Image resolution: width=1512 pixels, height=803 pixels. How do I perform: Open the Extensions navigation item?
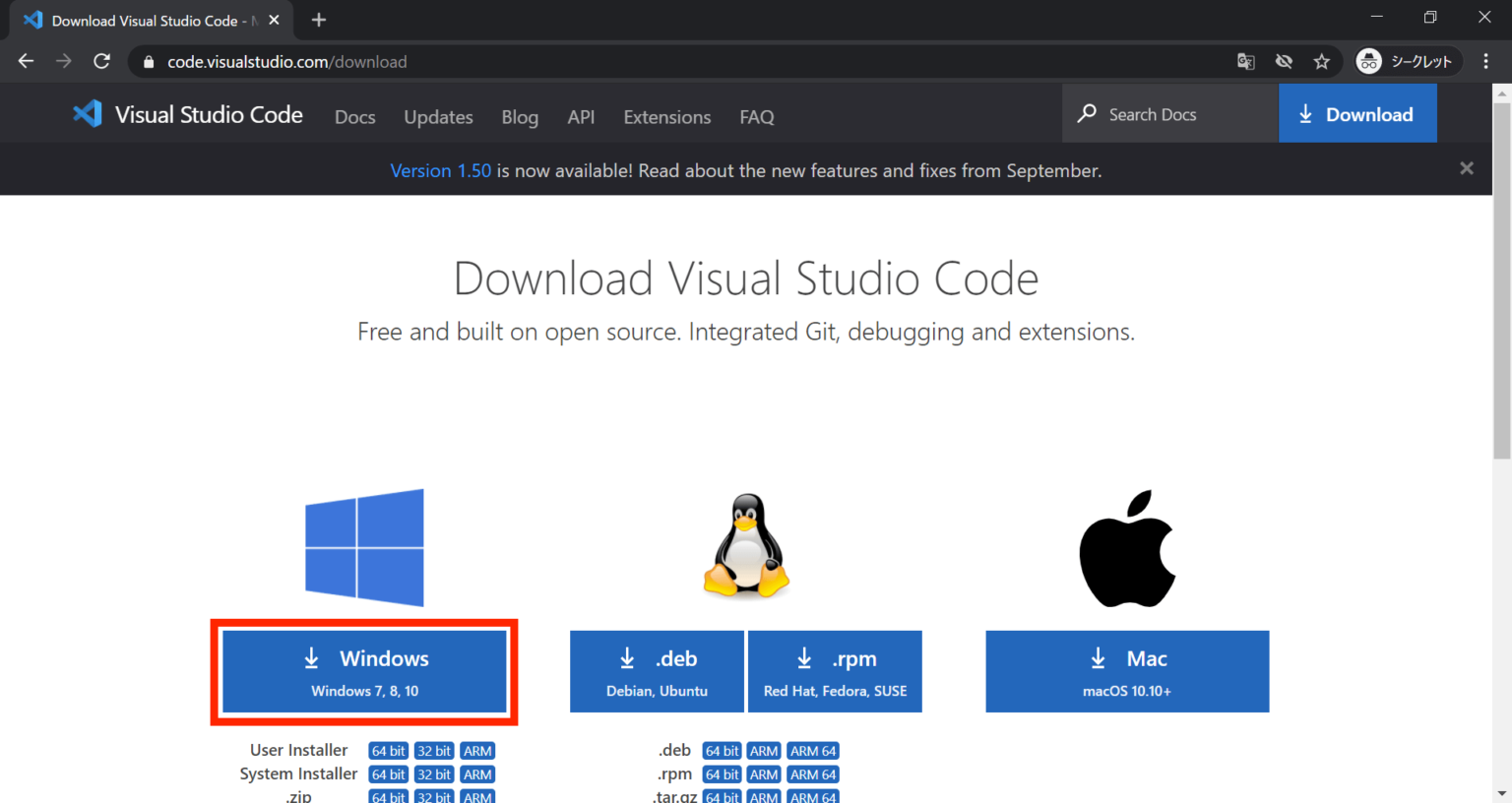(x=666, y=116)
